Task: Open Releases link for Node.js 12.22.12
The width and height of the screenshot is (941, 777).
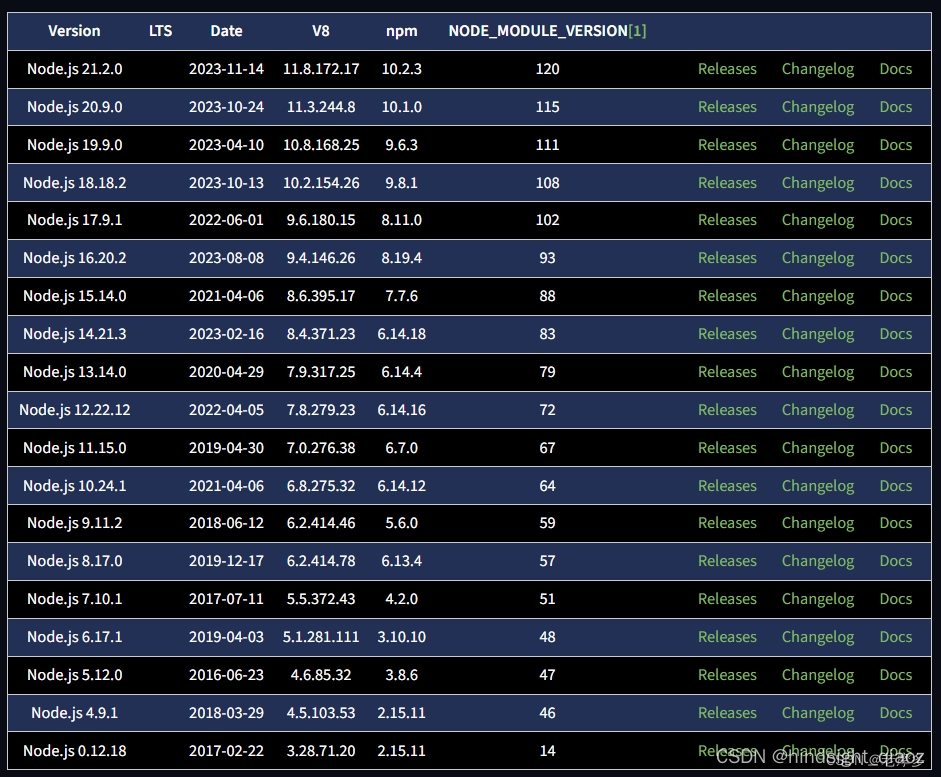Action: pos(727,410)
